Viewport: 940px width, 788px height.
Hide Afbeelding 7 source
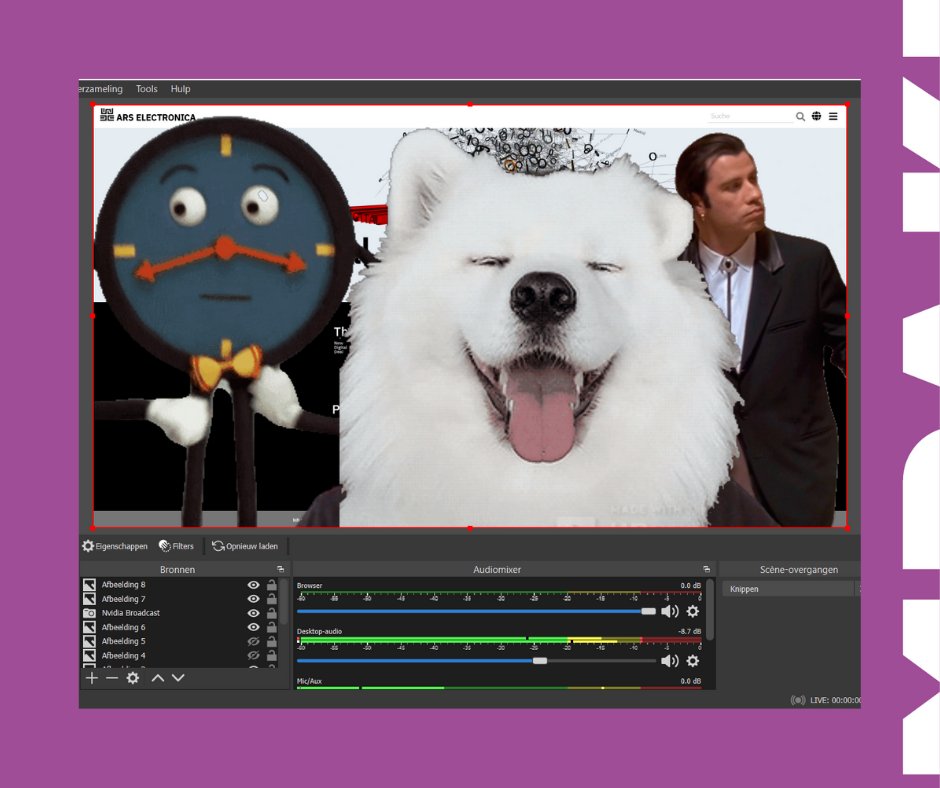pyautogui.click(x=254, y=598)
